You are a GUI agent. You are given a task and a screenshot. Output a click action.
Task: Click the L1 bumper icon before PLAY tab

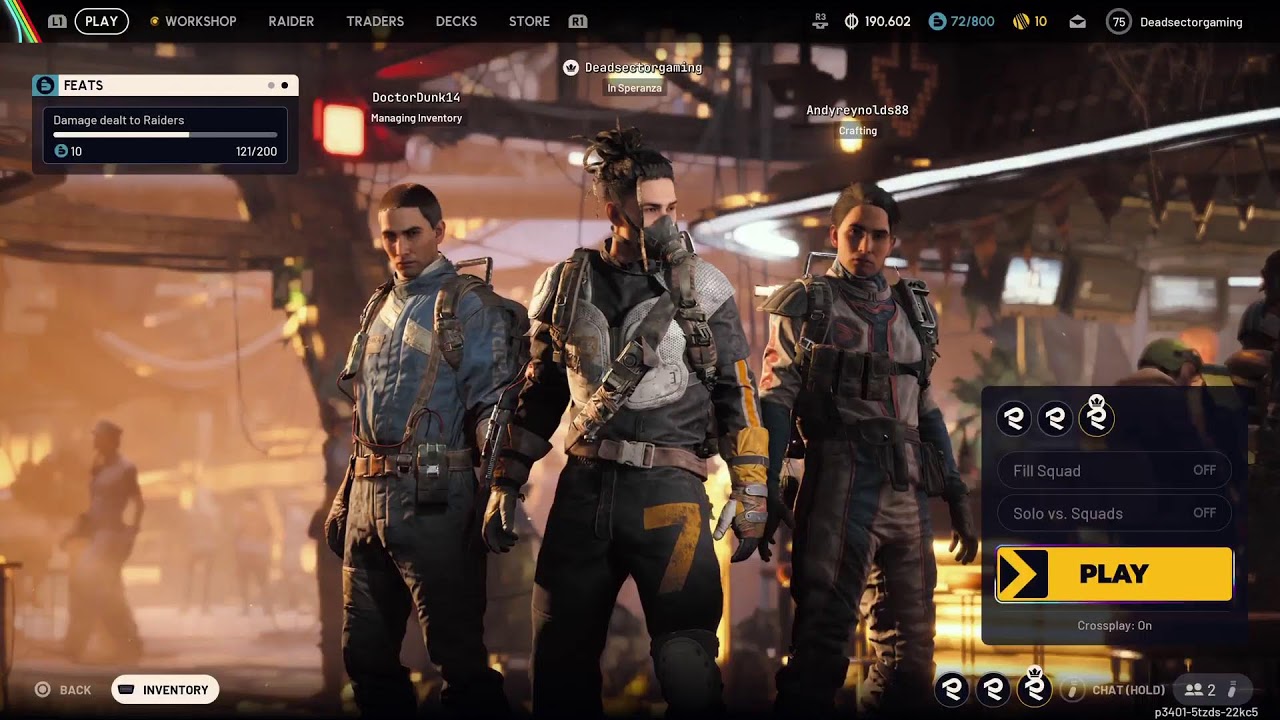pos(57,21)
